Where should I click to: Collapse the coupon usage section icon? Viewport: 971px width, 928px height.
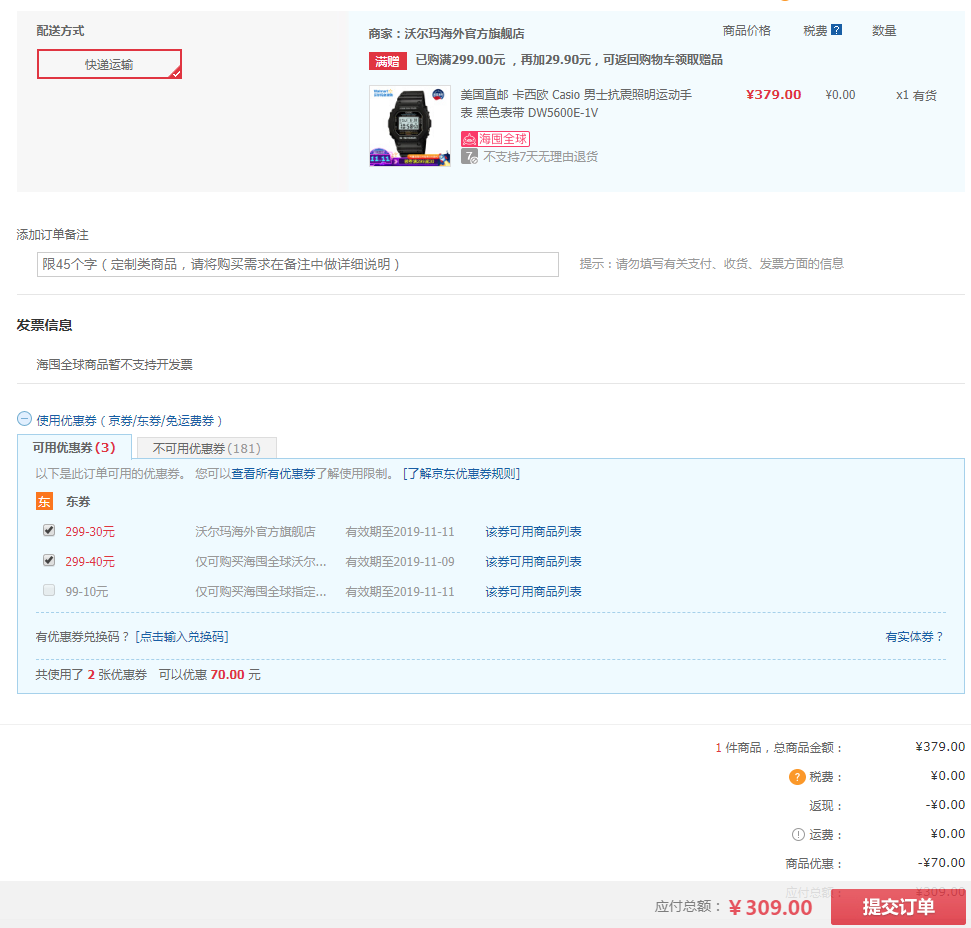[24, 419]
